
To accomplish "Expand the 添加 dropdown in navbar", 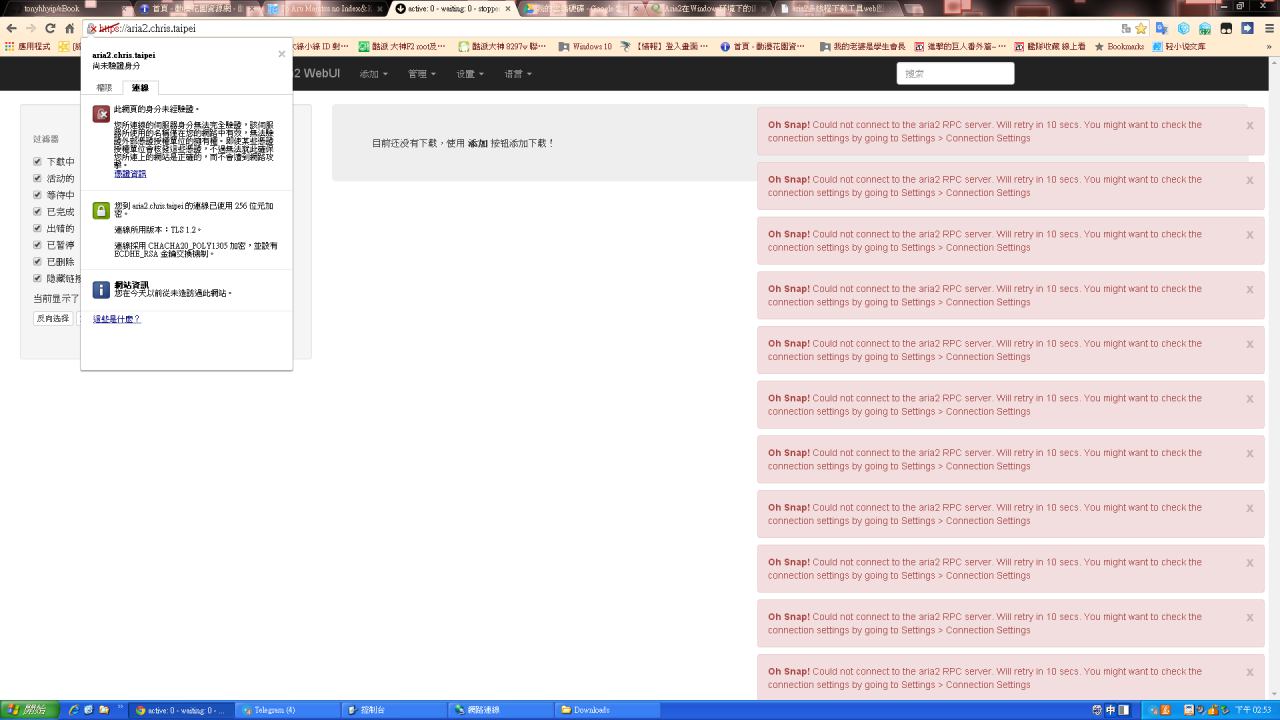I will (x=373, y=74).
